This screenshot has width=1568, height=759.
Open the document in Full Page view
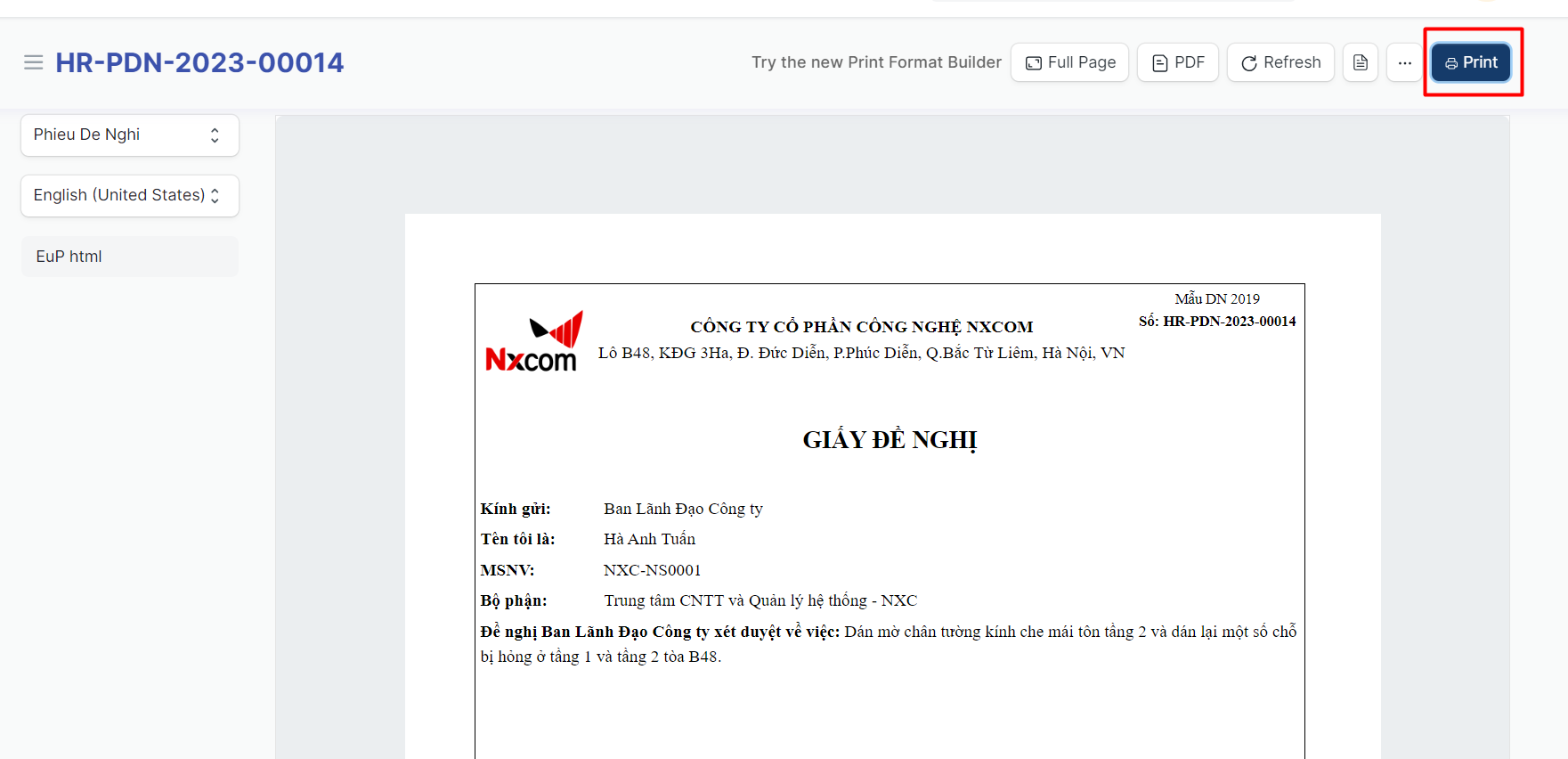1069,62
